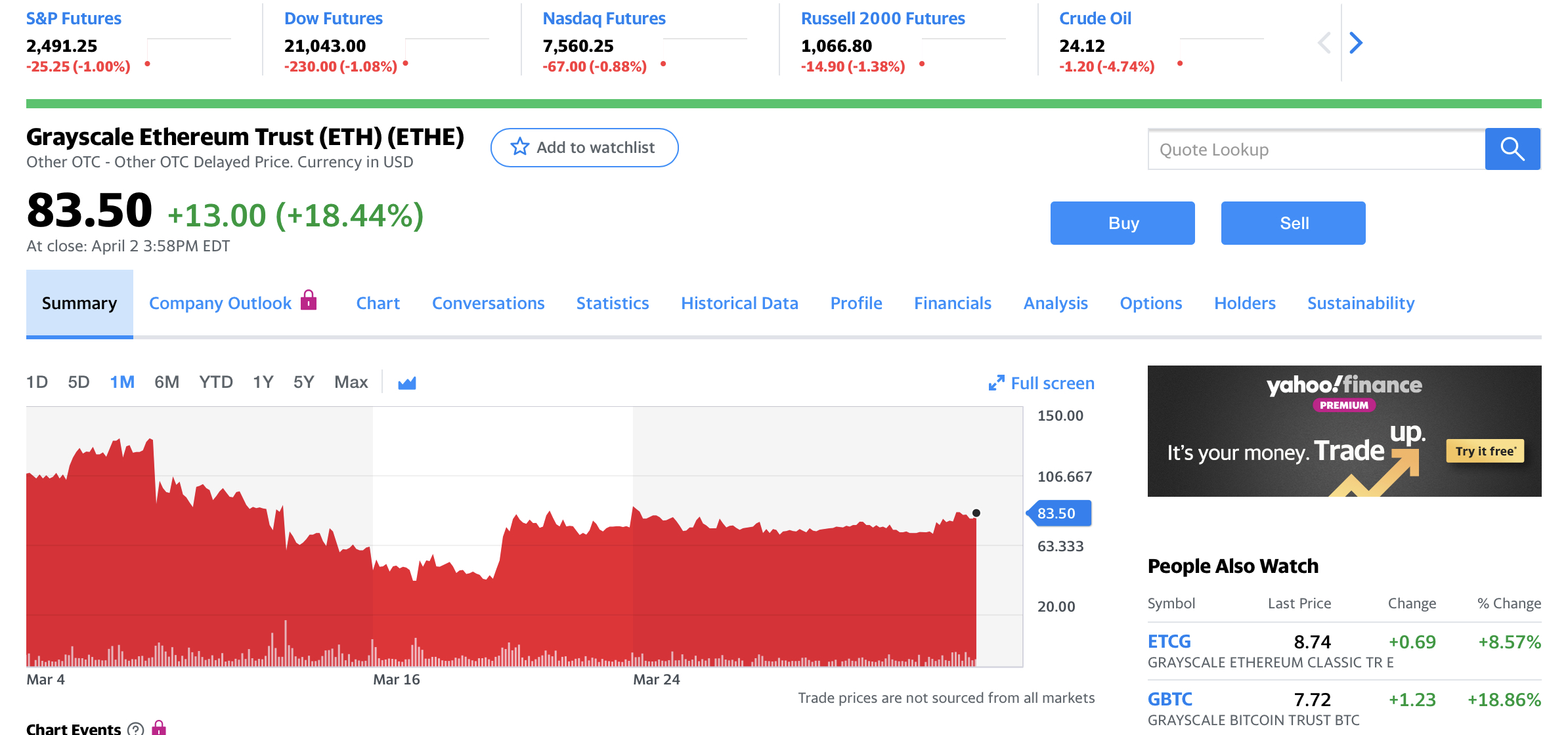Image resolution: width=1568 pixels, height=735 pixels.
Task: Select the Max chart range
Action: [x=351, y=382]
